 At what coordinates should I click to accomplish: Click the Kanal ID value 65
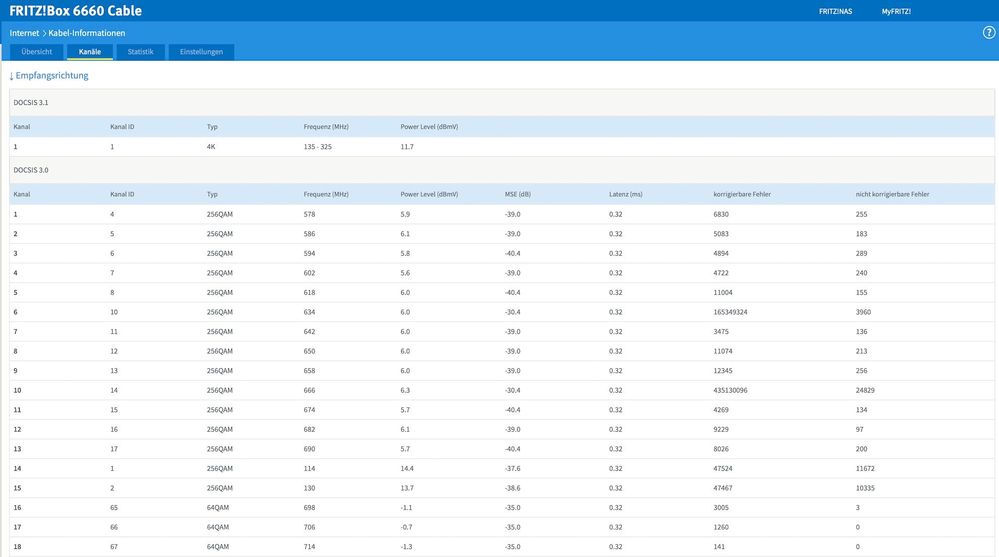pyautogui.click(x=114, y=508)
